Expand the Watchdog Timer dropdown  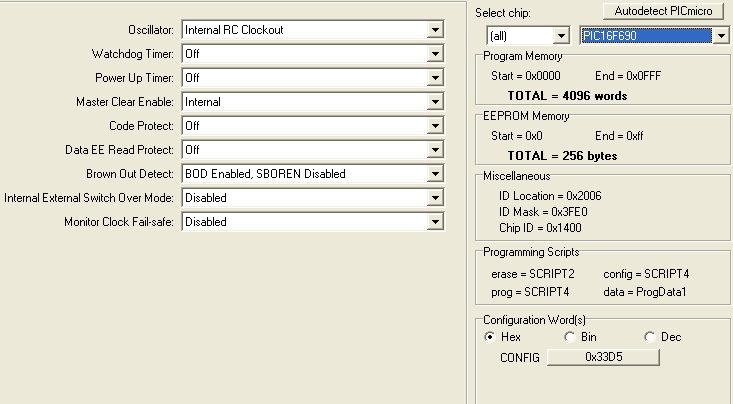pyautogui.click(x=435, y=54)
